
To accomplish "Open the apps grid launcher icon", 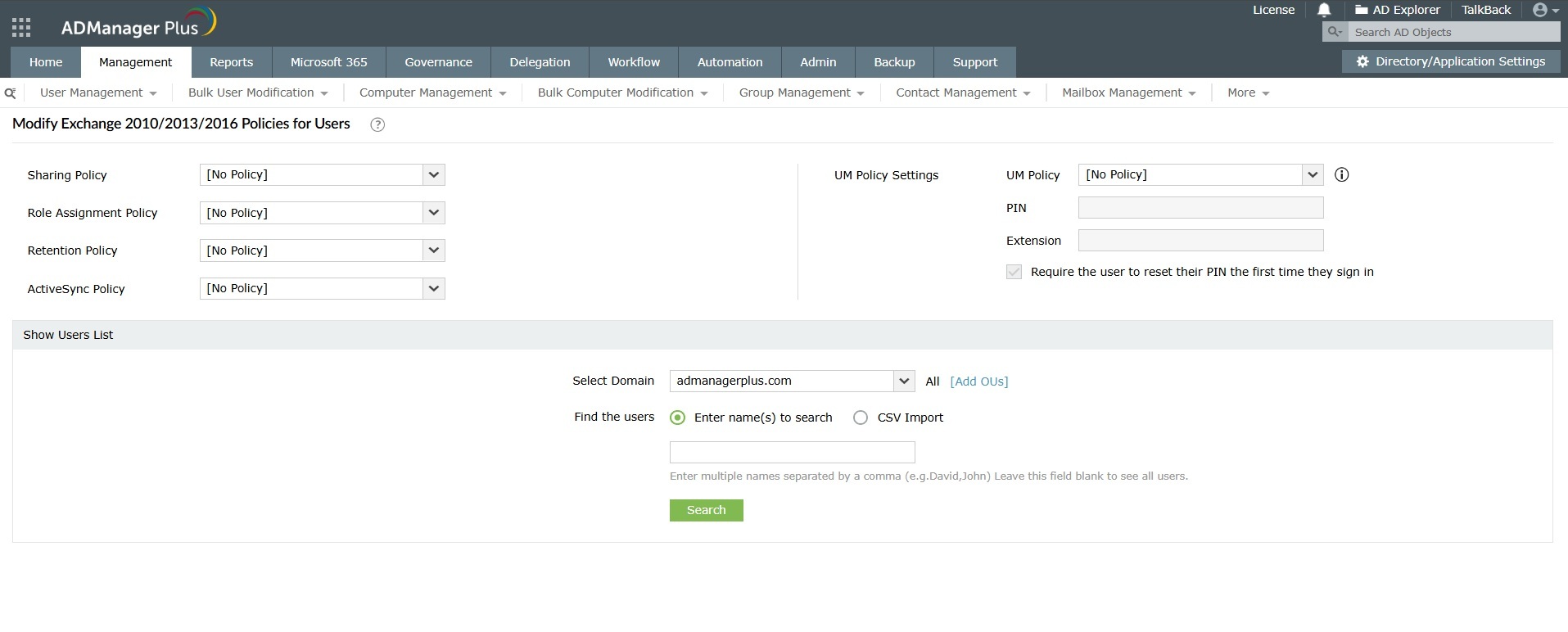I will (21, 28).
